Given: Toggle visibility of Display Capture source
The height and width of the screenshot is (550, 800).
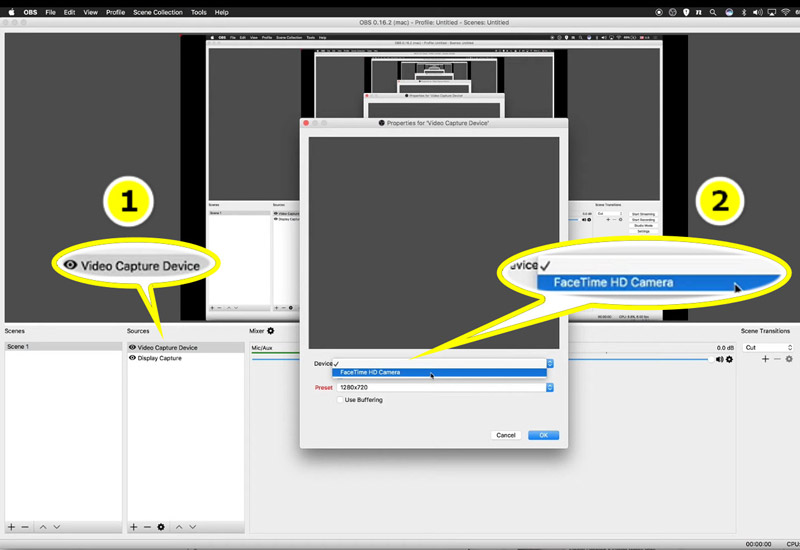Looking at the screenshot, I should click(x=132, y=358).
